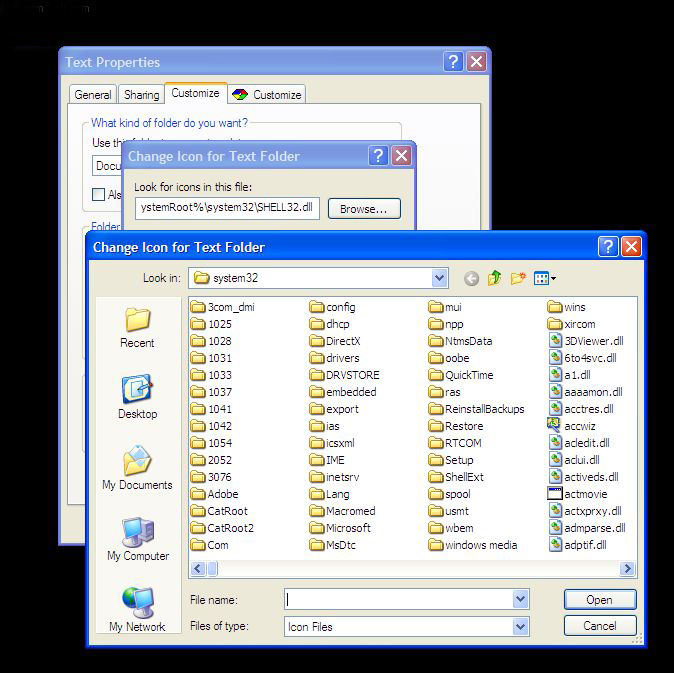
Task: Select the Customize tab with colored icon
Action: pyautogui.click(x=267, y=95)
